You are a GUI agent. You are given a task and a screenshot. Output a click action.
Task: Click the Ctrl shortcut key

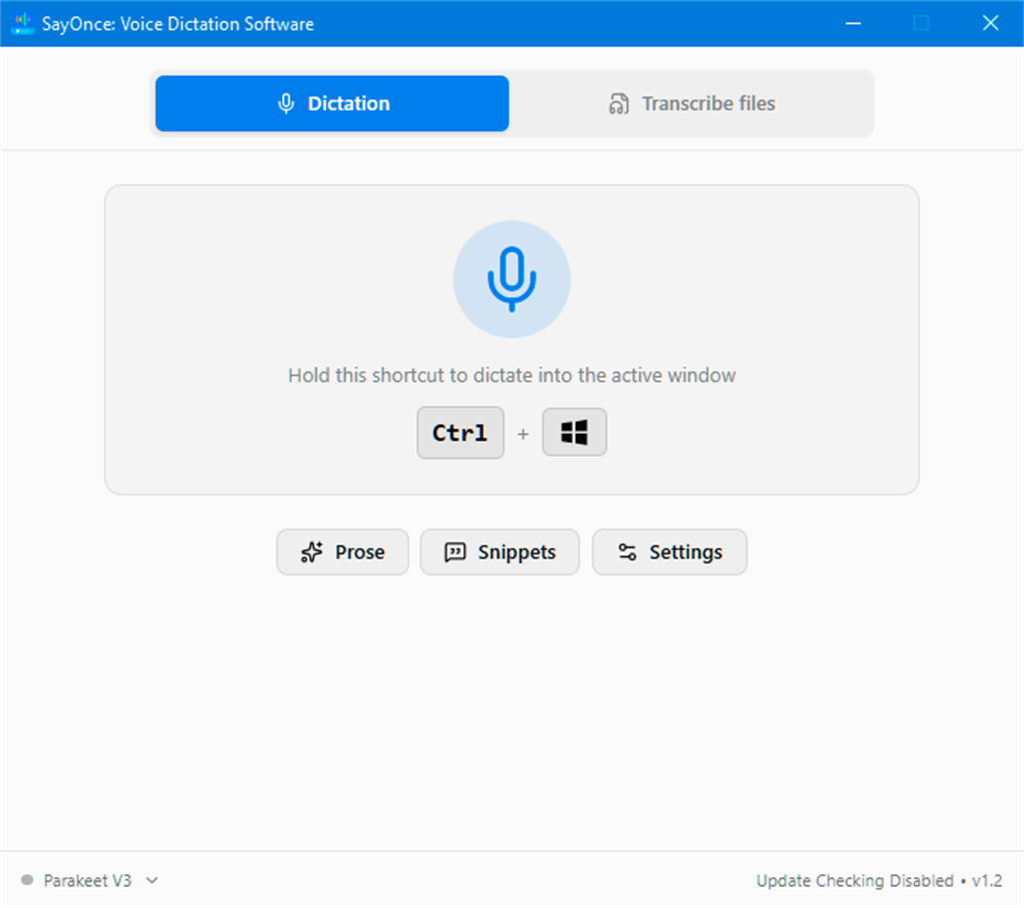coord(460,432)
